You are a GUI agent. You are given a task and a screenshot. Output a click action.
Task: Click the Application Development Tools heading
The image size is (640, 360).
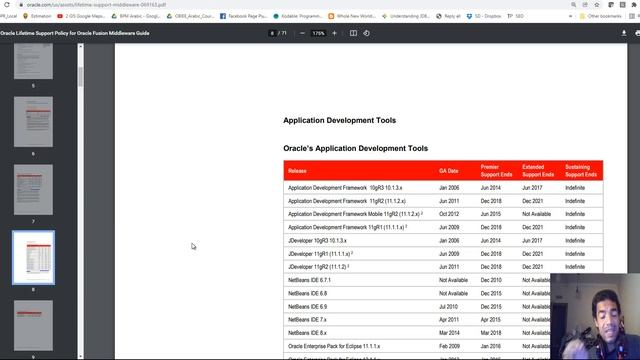pos(340,120)
